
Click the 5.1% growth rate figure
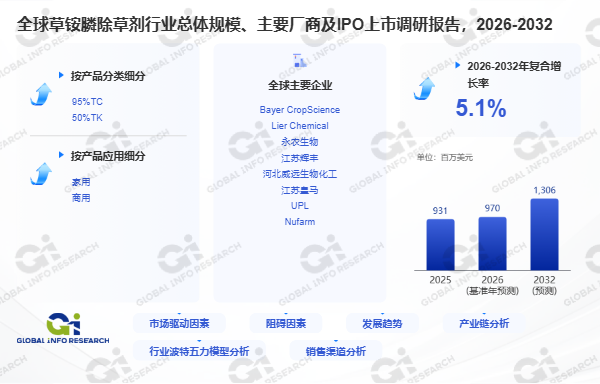pyautogui.click(x=481, y=108)
